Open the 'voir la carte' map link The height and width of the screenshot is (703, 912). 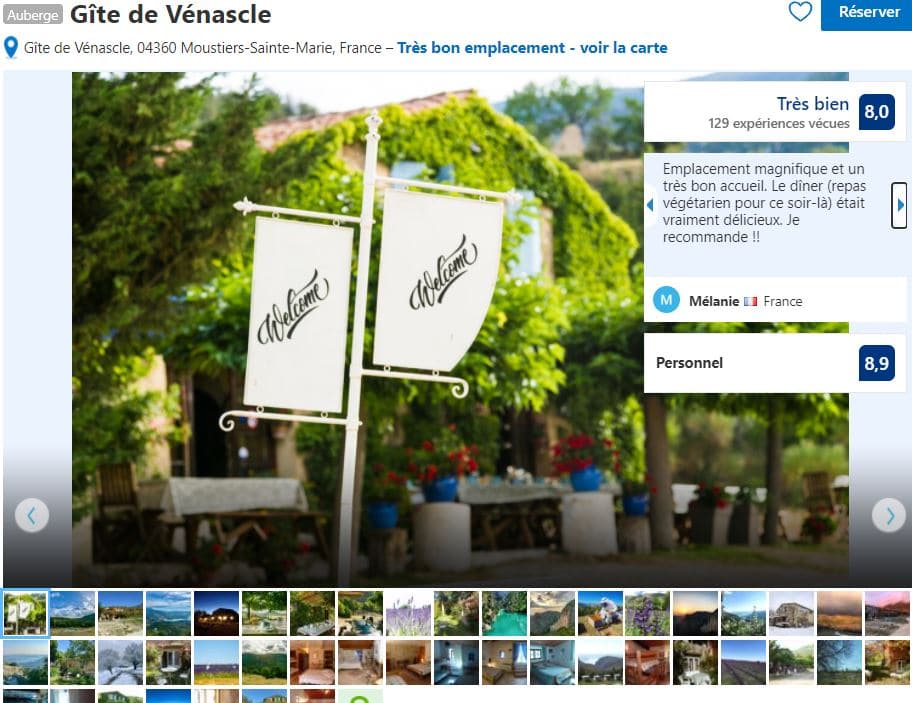pos(624,48)
